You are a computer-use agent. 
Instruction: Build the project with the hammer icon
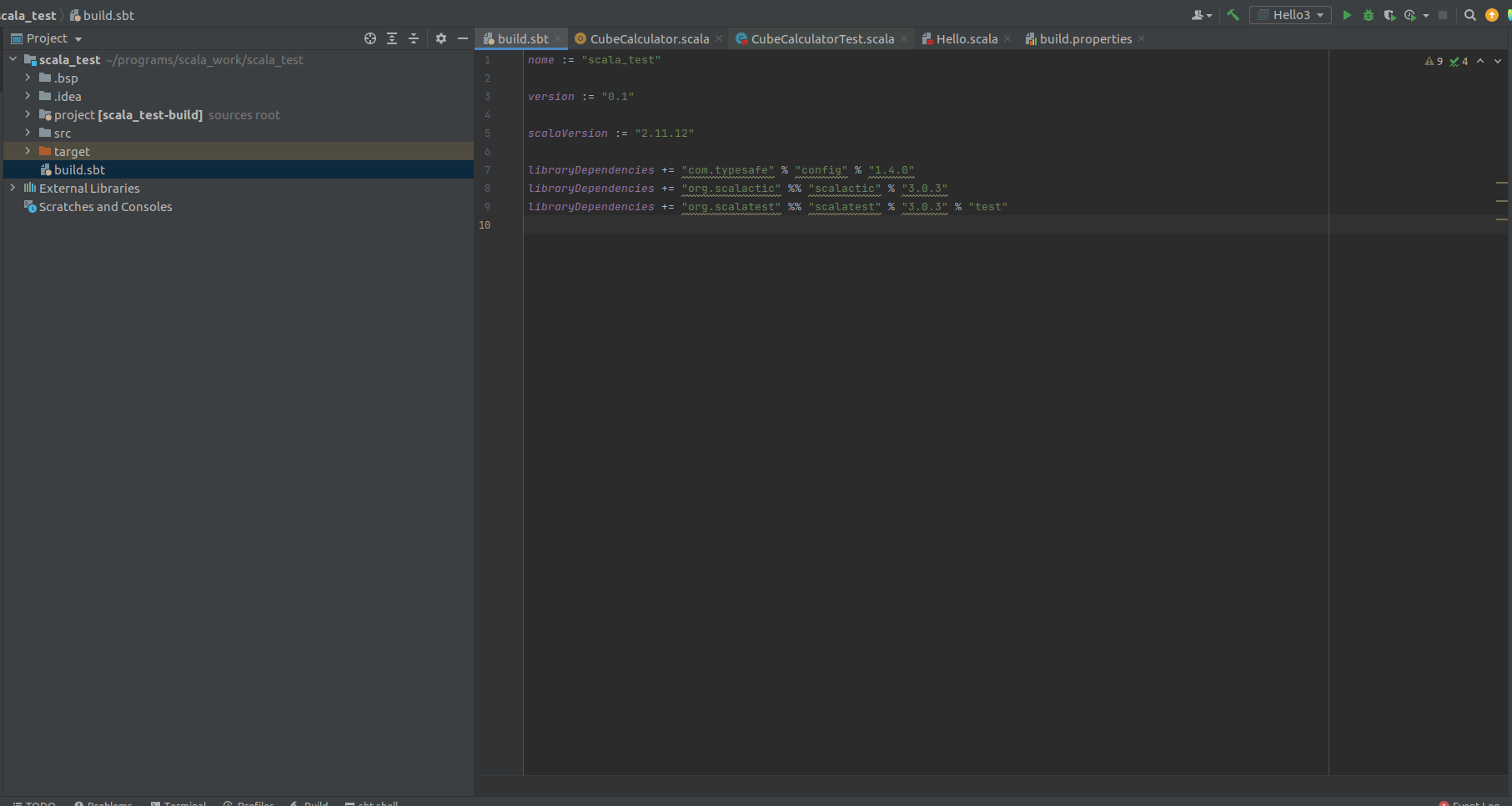(1233, 15)
